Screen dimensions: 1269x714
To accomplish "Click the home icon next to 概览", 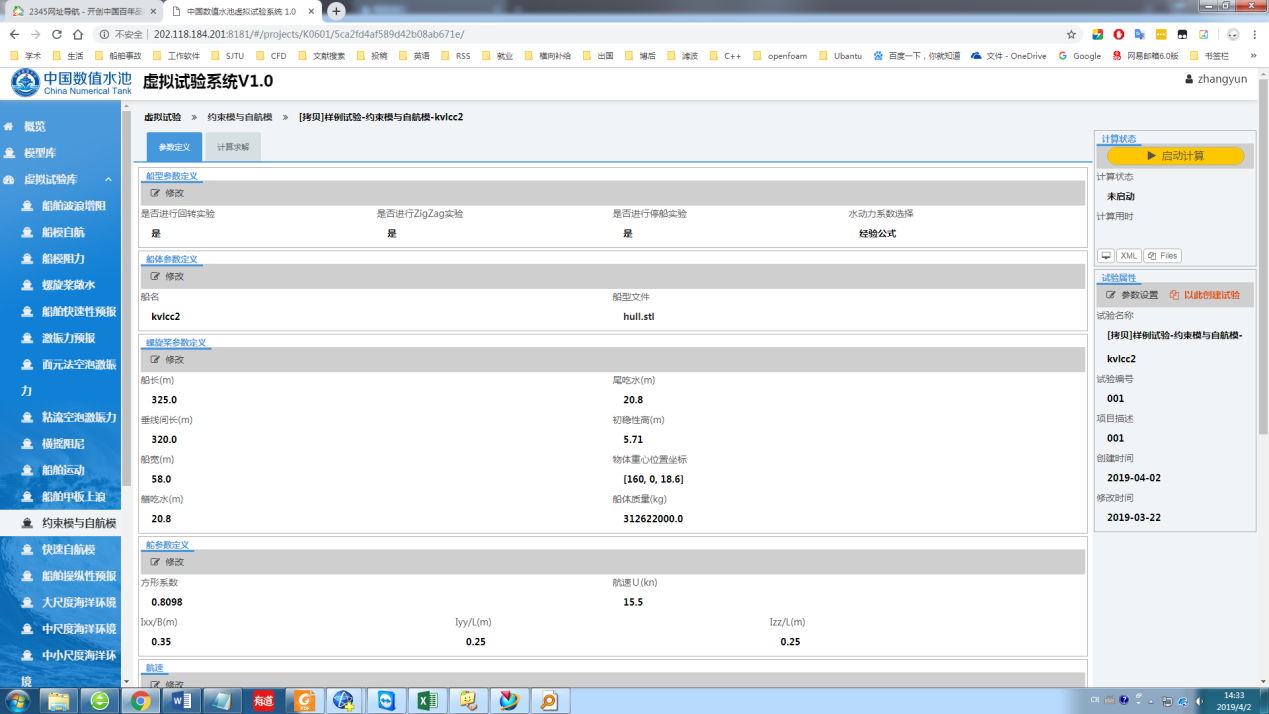I will tap(9, 127).
